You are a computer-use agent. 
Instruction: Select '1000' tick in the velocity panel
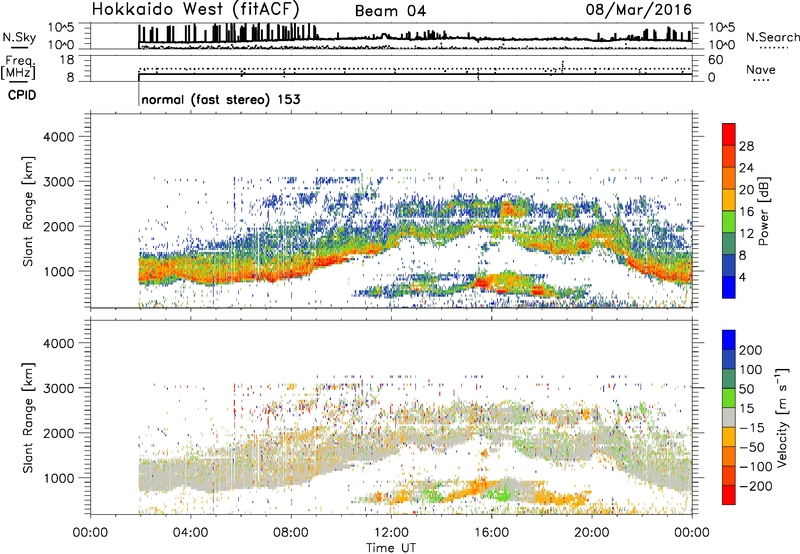tap(58, 478)
